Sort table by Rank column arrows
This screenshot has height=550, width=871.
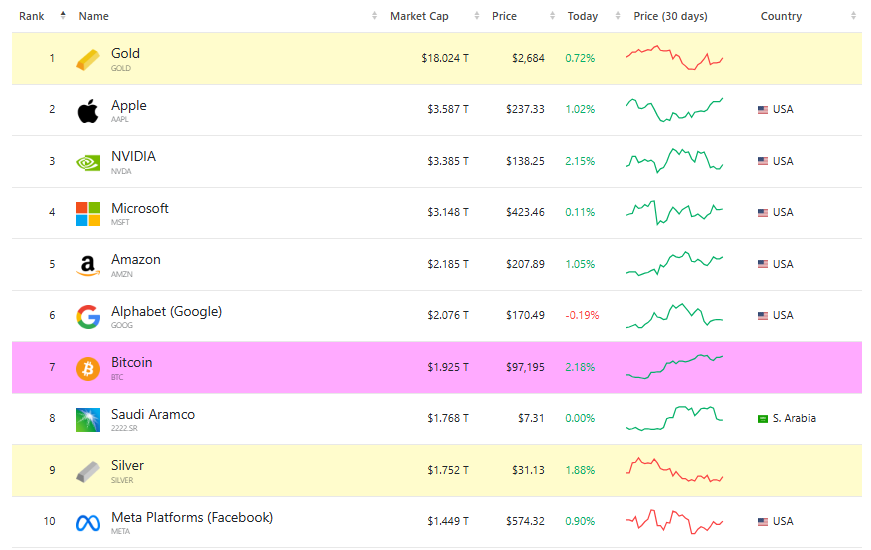(63, 16)
